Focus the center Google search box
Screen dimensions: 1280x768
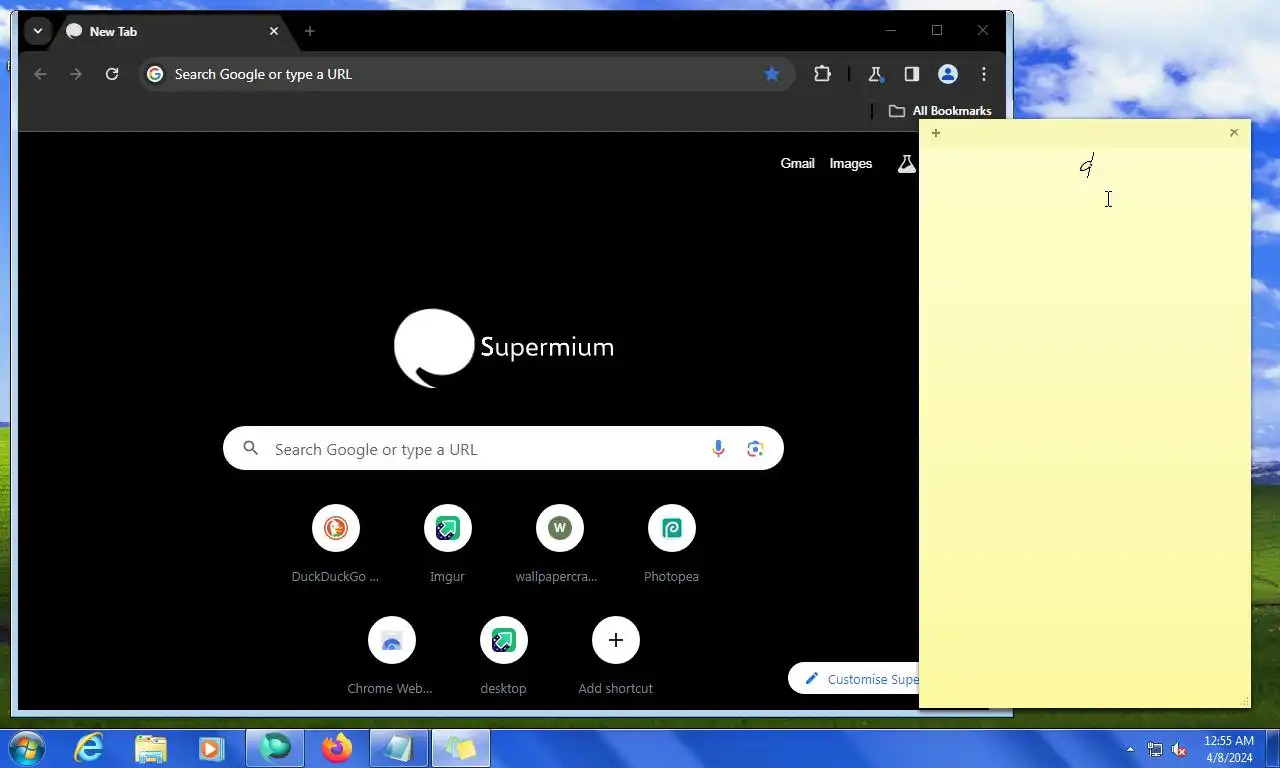pos(503,449)
